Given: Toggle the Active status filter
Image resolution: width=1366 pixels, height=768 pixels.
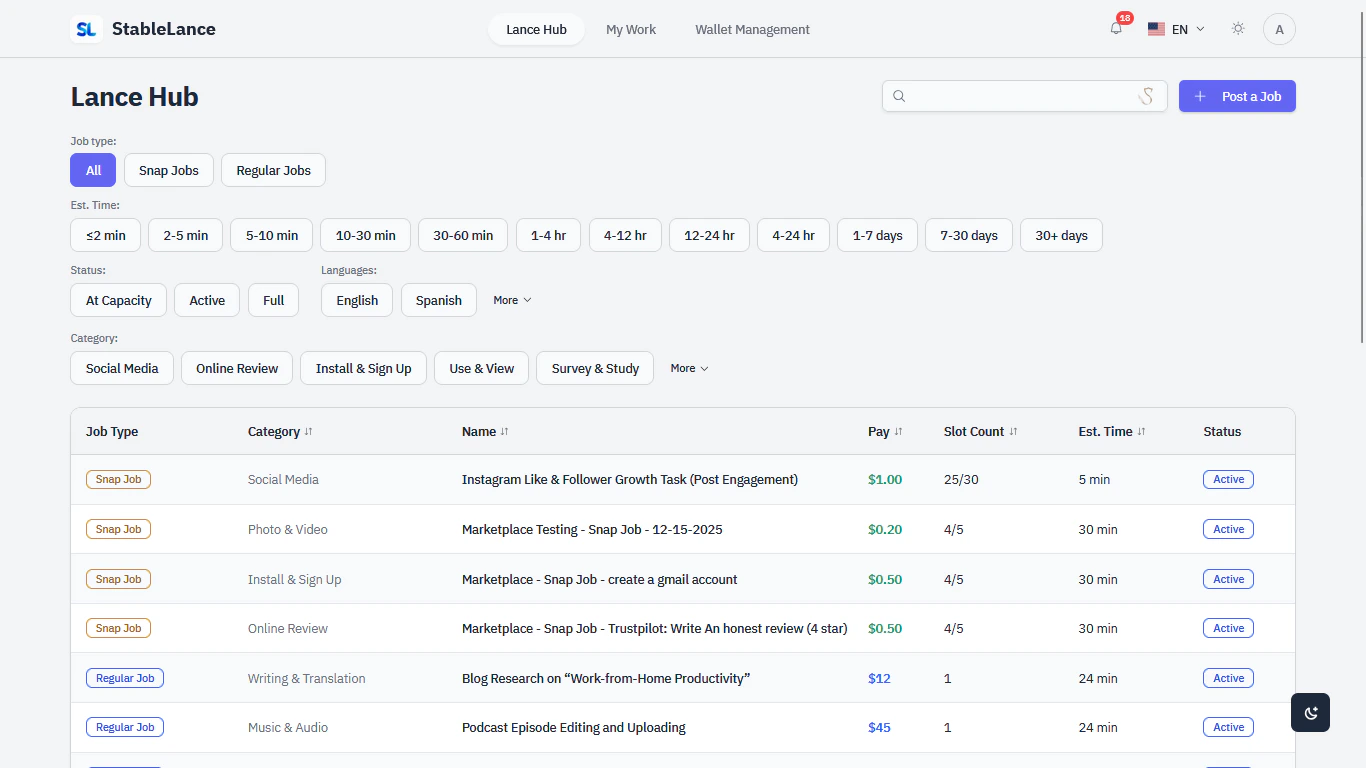Looking at the screenshot, I should pos(207,300).
